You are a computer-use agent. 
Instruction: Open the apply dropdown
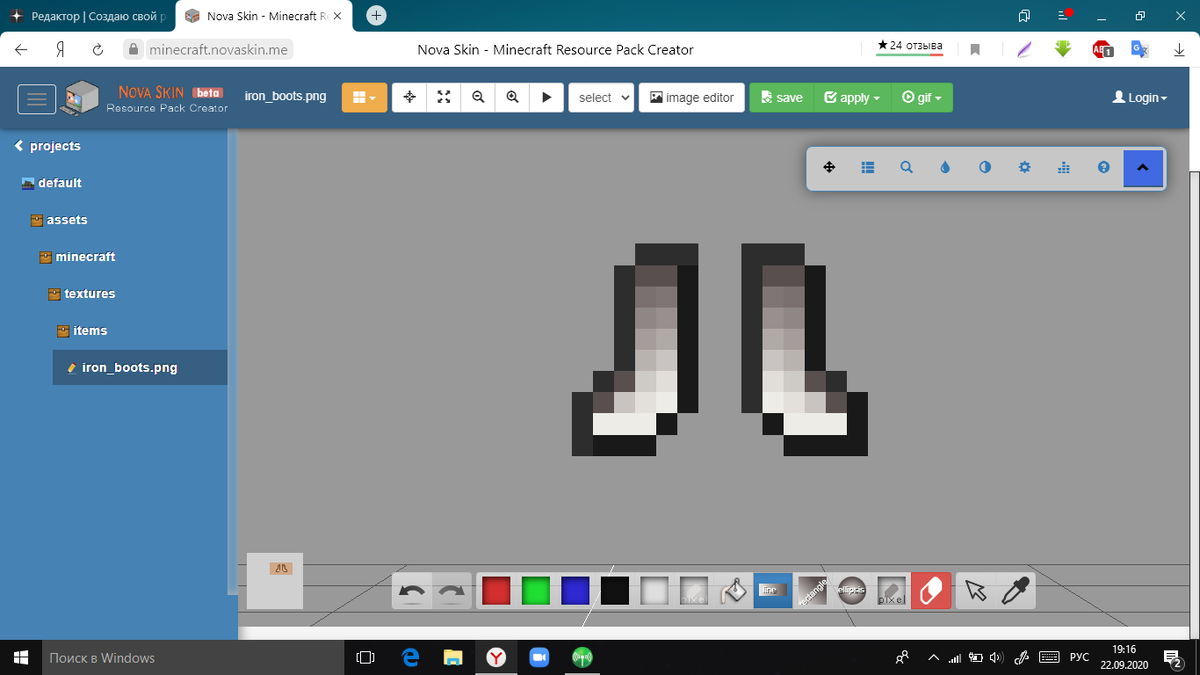pyautogui.click(x=852, y=97)
